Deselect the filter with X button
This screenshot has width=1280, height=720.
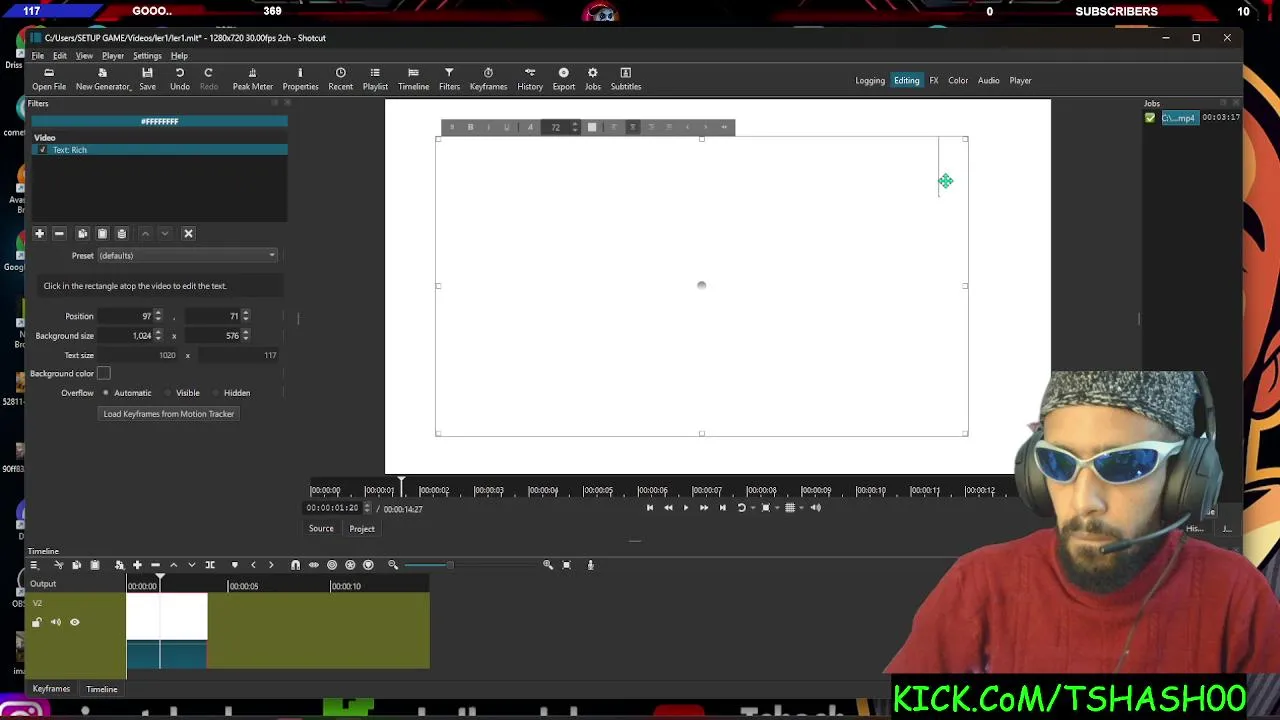pyautogui.click(x=188, y=233)
